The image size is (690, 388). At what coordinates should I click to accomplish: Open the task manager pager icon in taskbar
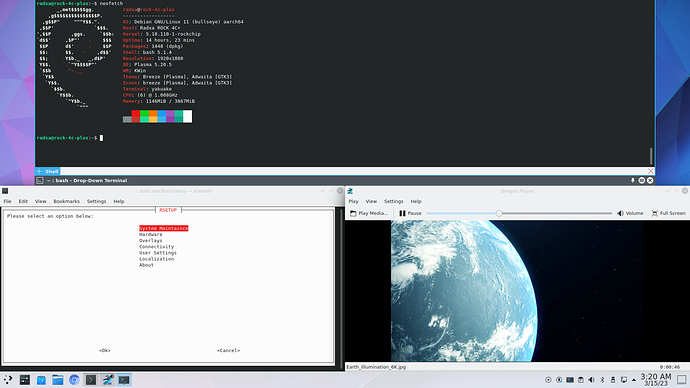[25, 380]
